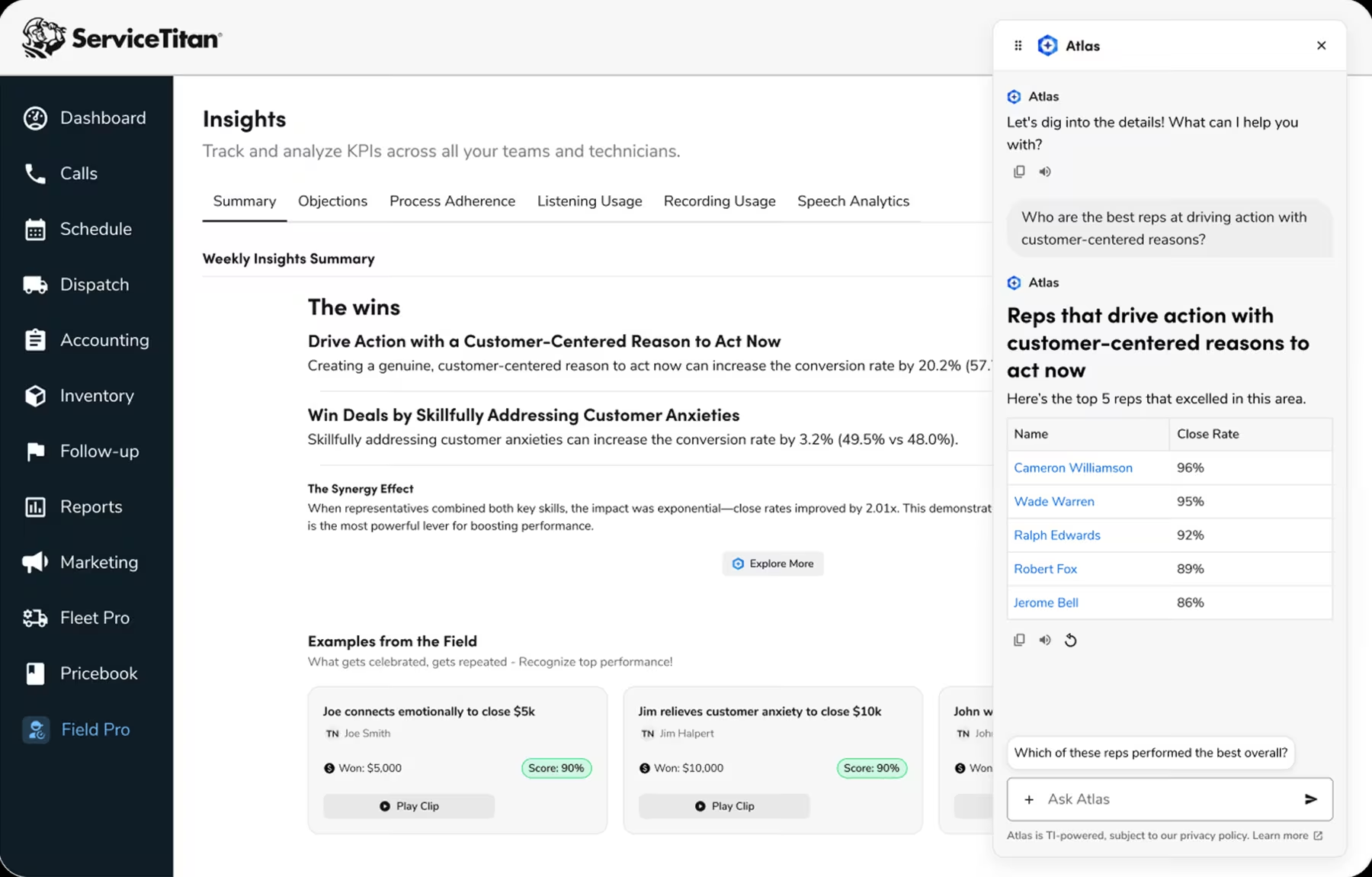
Task: Read aloud the first Atlas greeting
Action: (x=1045, y=172)
